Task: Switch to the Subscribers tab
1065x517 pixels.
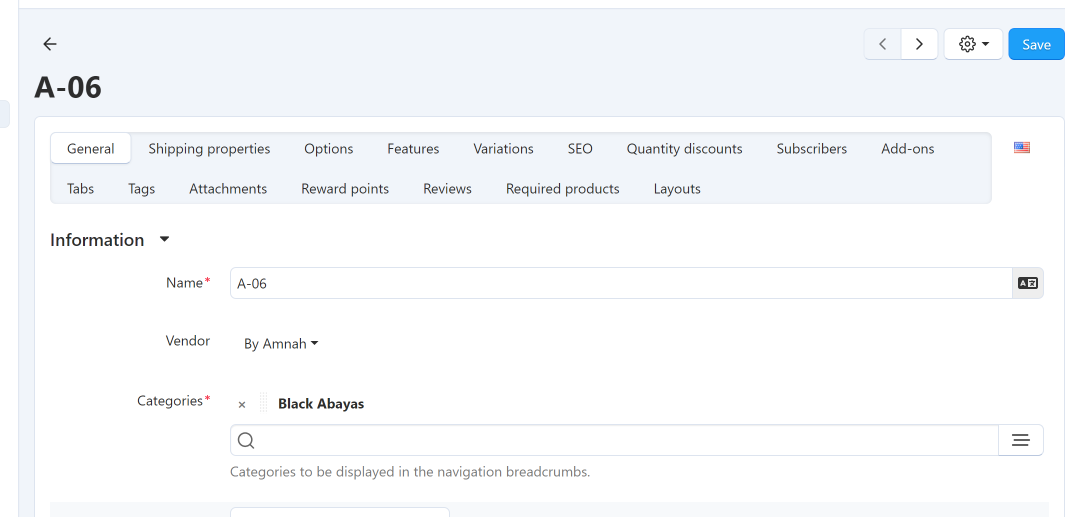Action: point(812,149)
